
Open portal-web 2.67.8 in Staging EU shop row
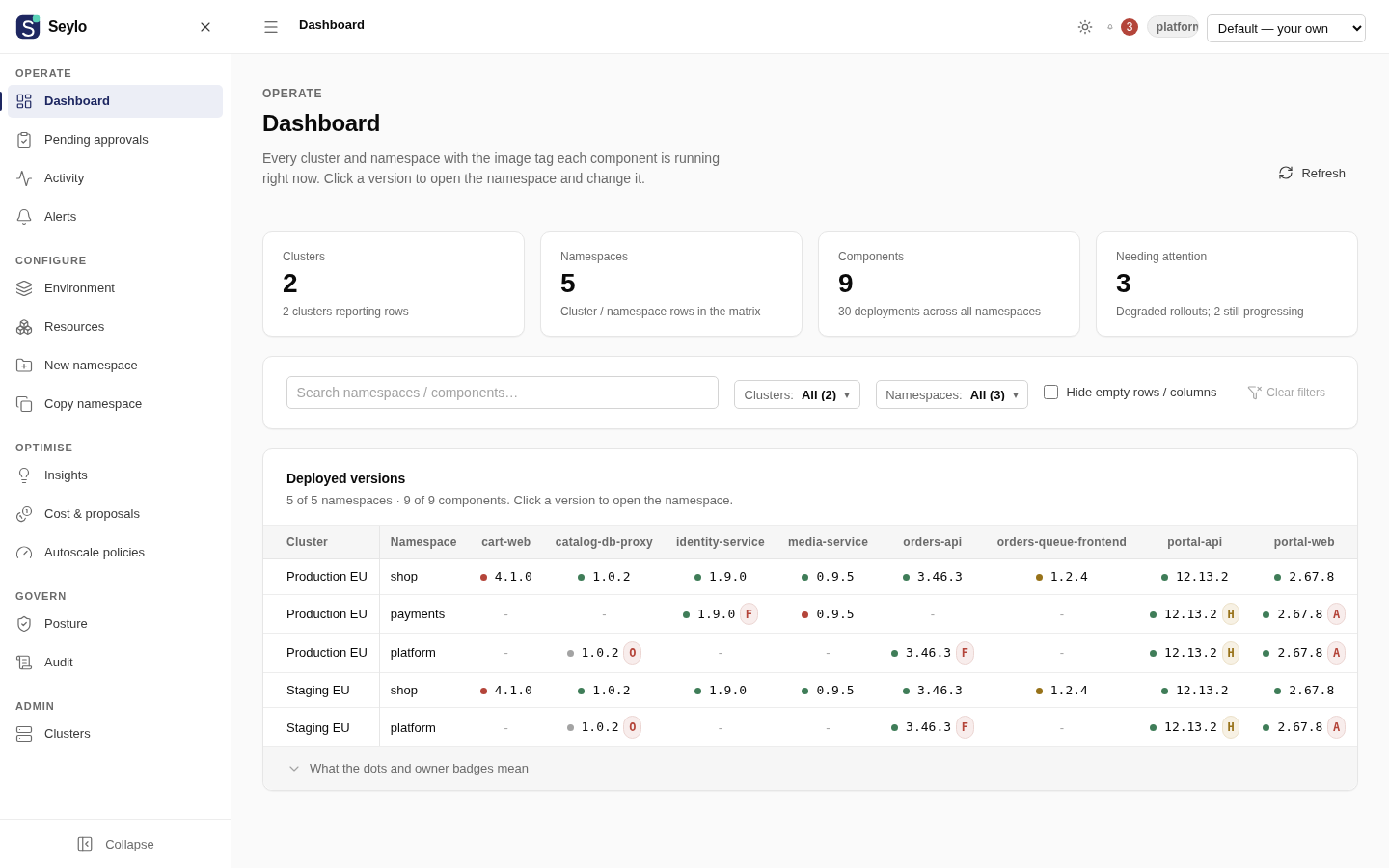(1304, 691)
